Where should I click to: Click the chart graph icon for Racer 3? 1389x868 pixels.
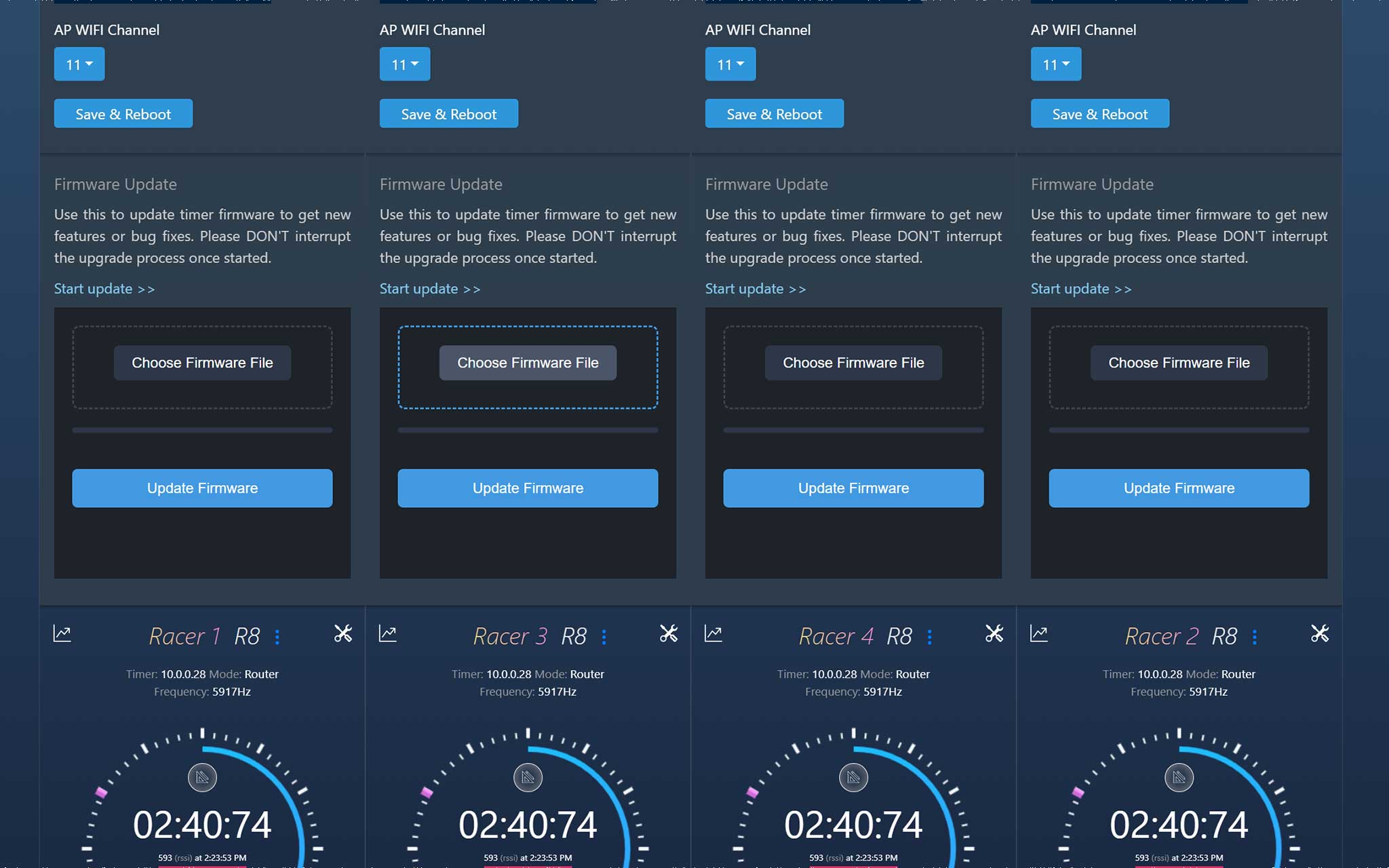[387, 633]
